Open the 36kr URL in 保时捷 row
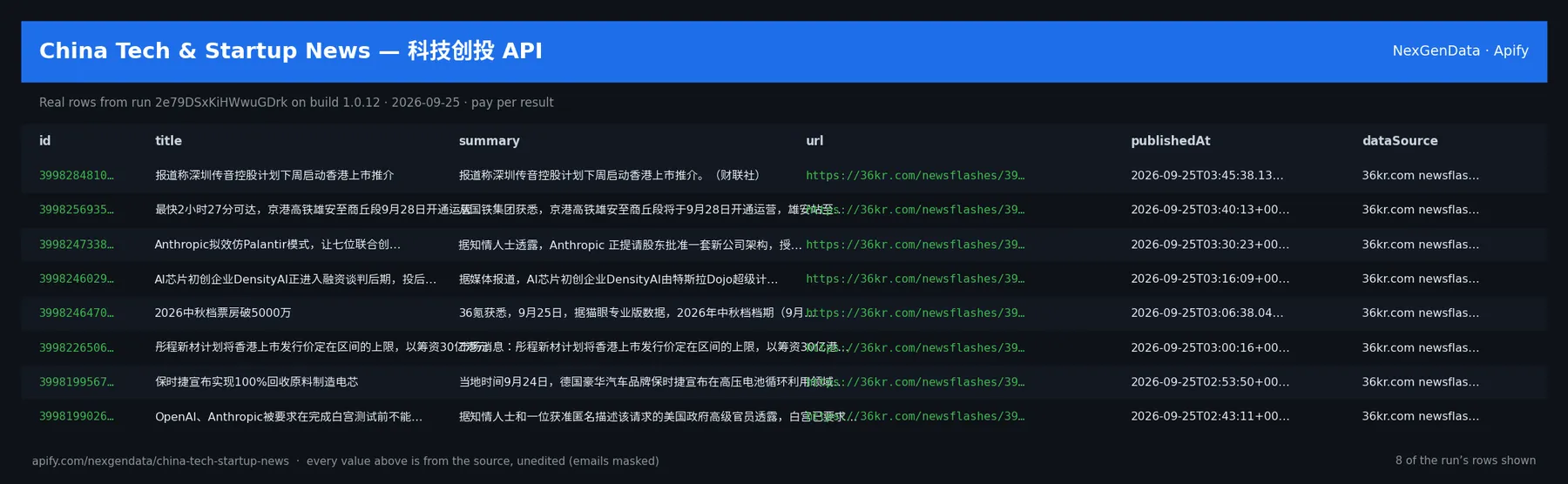 click(915, 382)
